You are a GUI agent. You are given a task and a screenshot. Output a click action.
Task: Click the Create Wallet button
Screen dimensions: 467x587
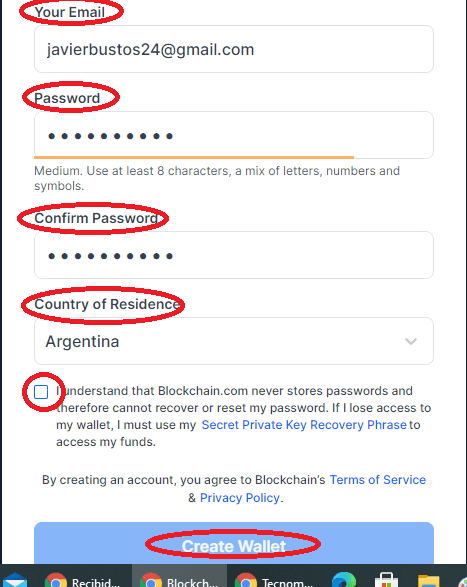tap(234, 543)
